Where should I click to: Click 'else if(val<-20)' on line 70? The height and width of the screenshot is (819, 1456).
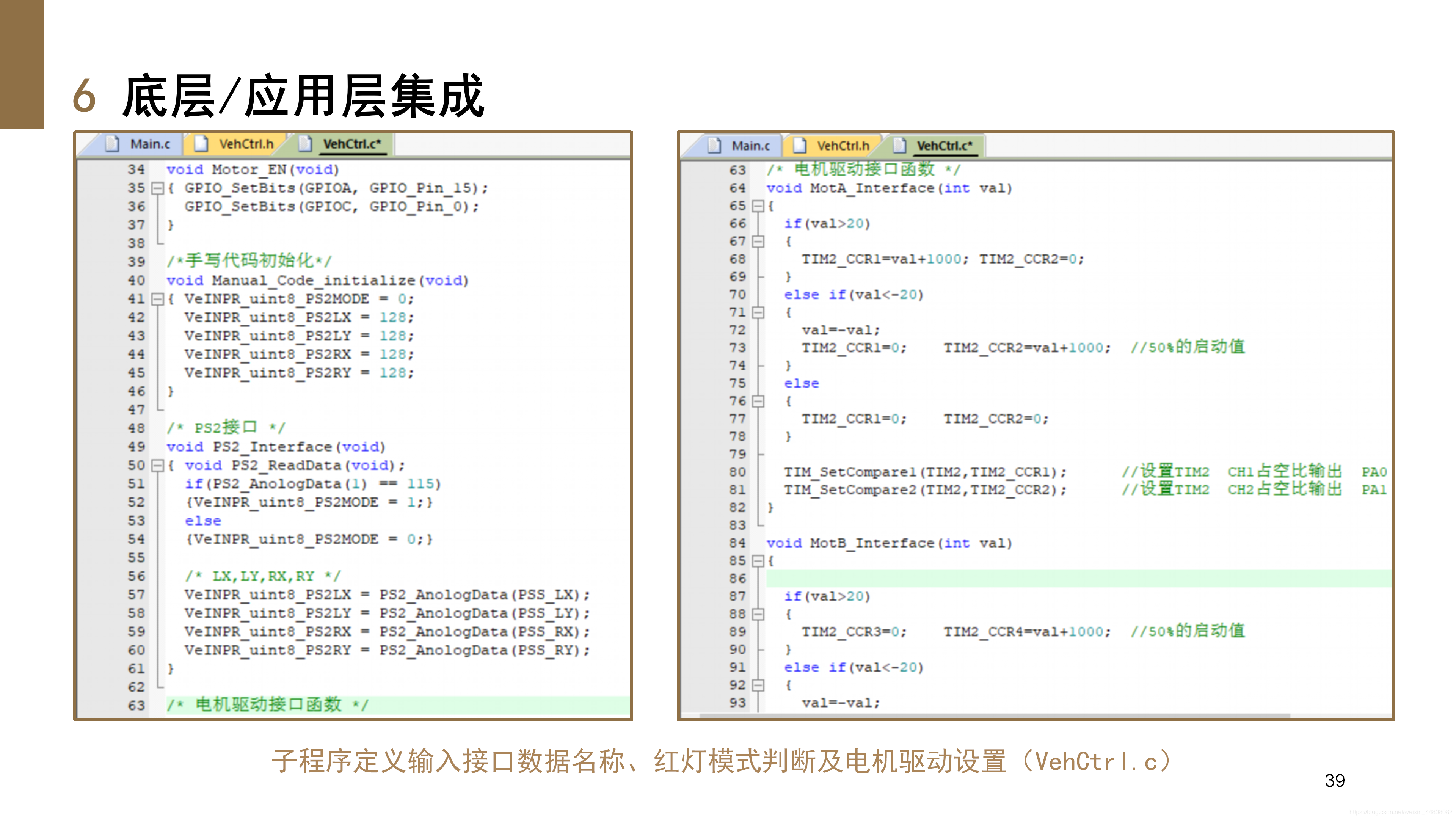(854, 295)
